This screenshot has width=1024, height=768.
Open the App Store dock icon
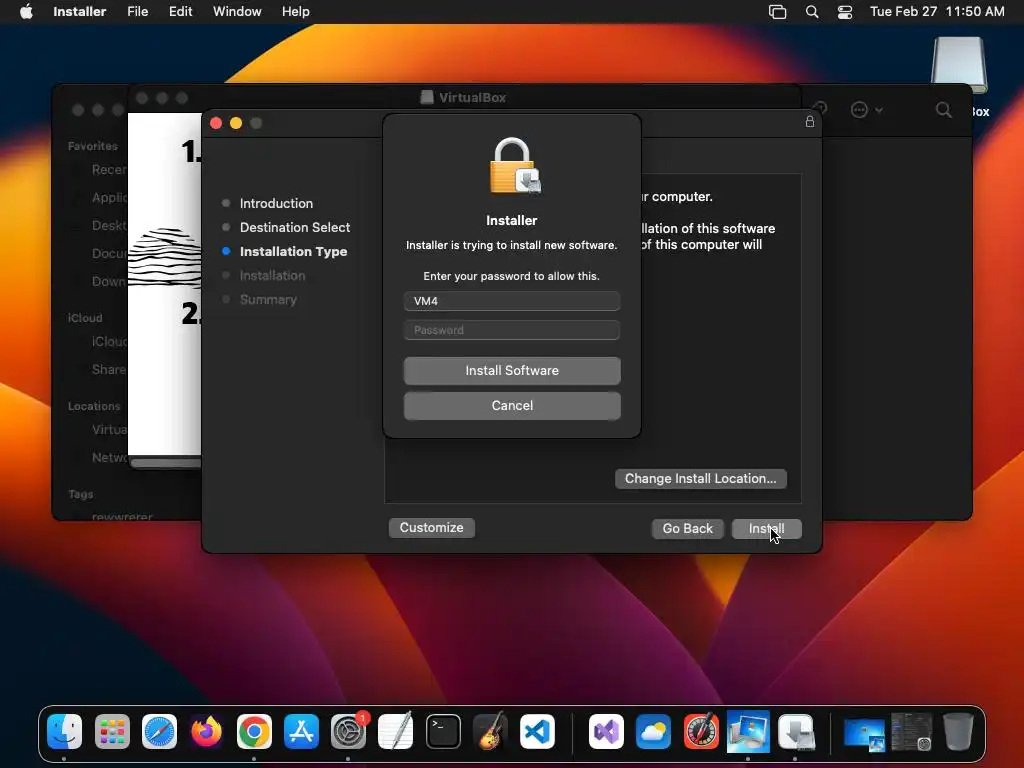[x=301, y=731]
